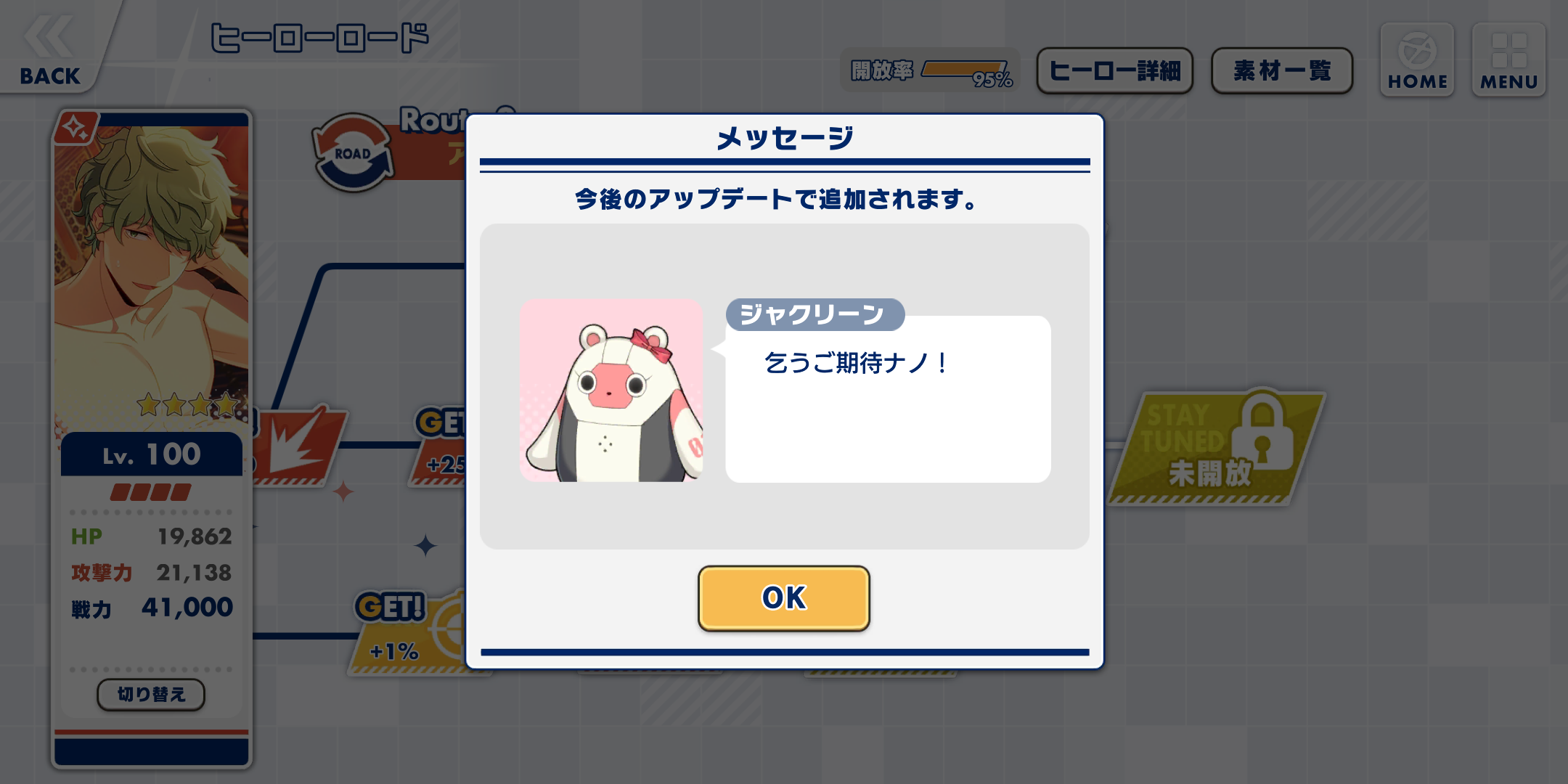1568x784 pixels.
Task: Click the そうご期待ナノ speech bubble
Action: pyautogui.click(x=888, y=399)
